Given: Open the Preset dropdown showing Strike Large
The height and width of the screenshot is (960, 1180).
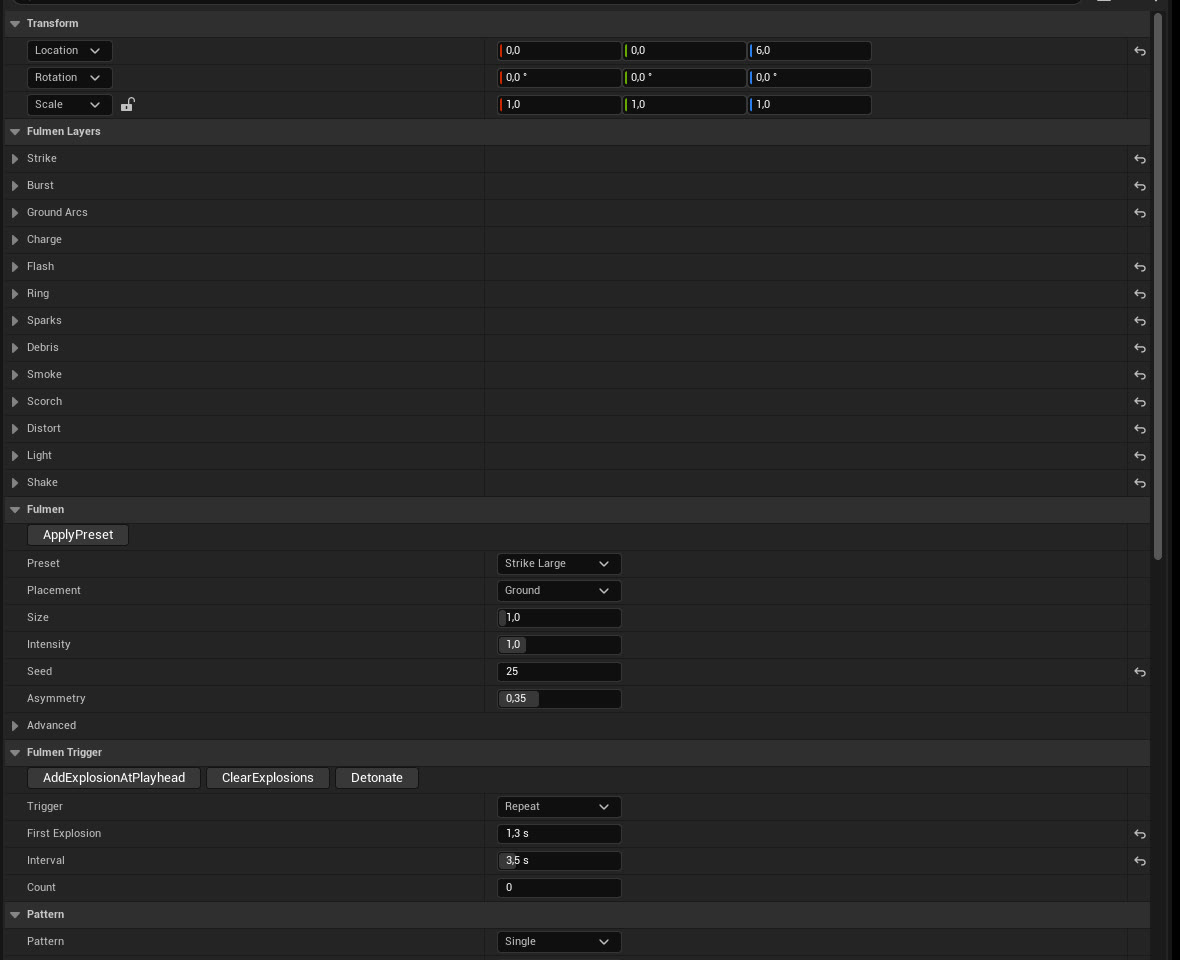Looking at the screenshot, I should coord(558,564).
